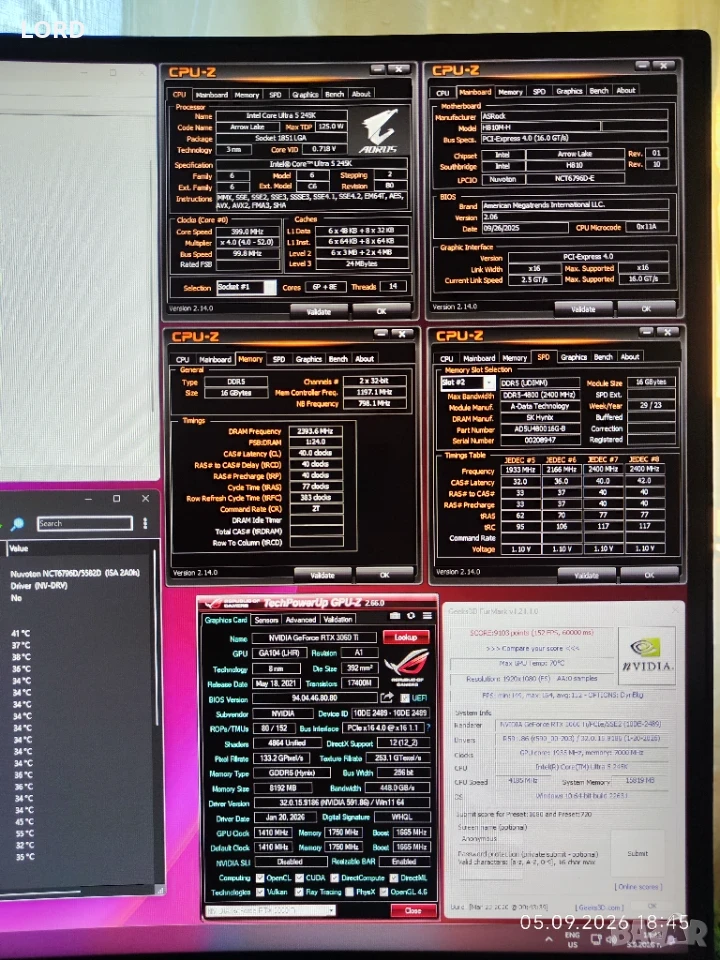Click the GPU-Z screenshot camera icon
This screenshot has width=720, height=960.
pos(395,615)
